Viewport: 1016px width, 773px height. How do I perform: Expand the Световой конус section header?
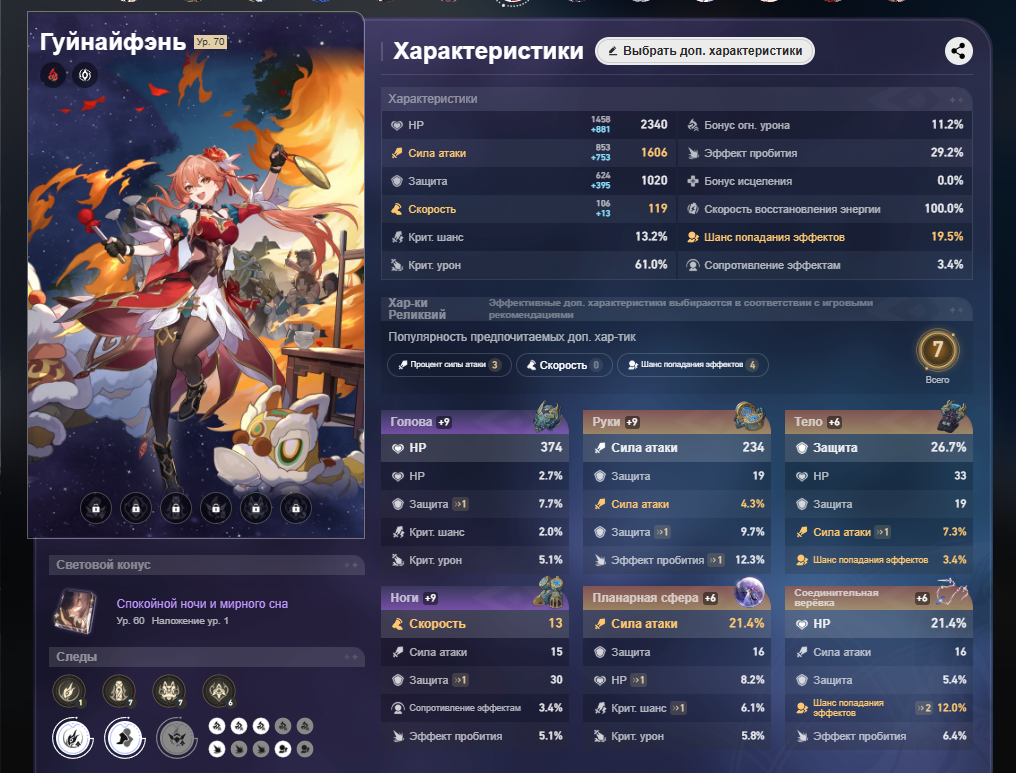tap(207, 565)
